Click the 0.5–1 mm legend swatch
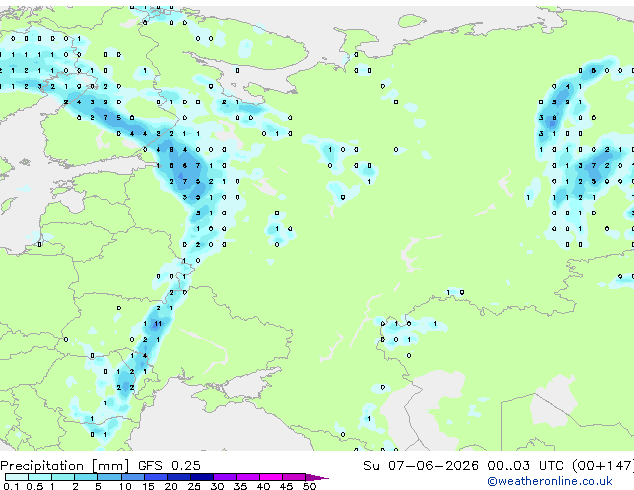This screenshot has height=490, width=634. [40, 477]
